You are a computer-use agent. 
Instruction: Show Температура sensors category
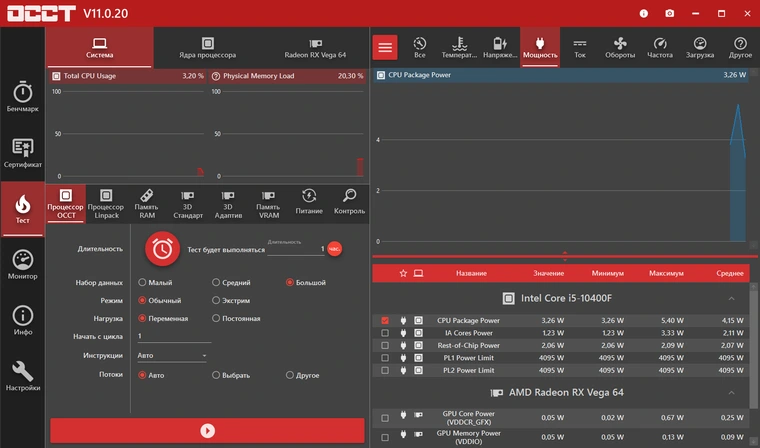tap(459, 48)
